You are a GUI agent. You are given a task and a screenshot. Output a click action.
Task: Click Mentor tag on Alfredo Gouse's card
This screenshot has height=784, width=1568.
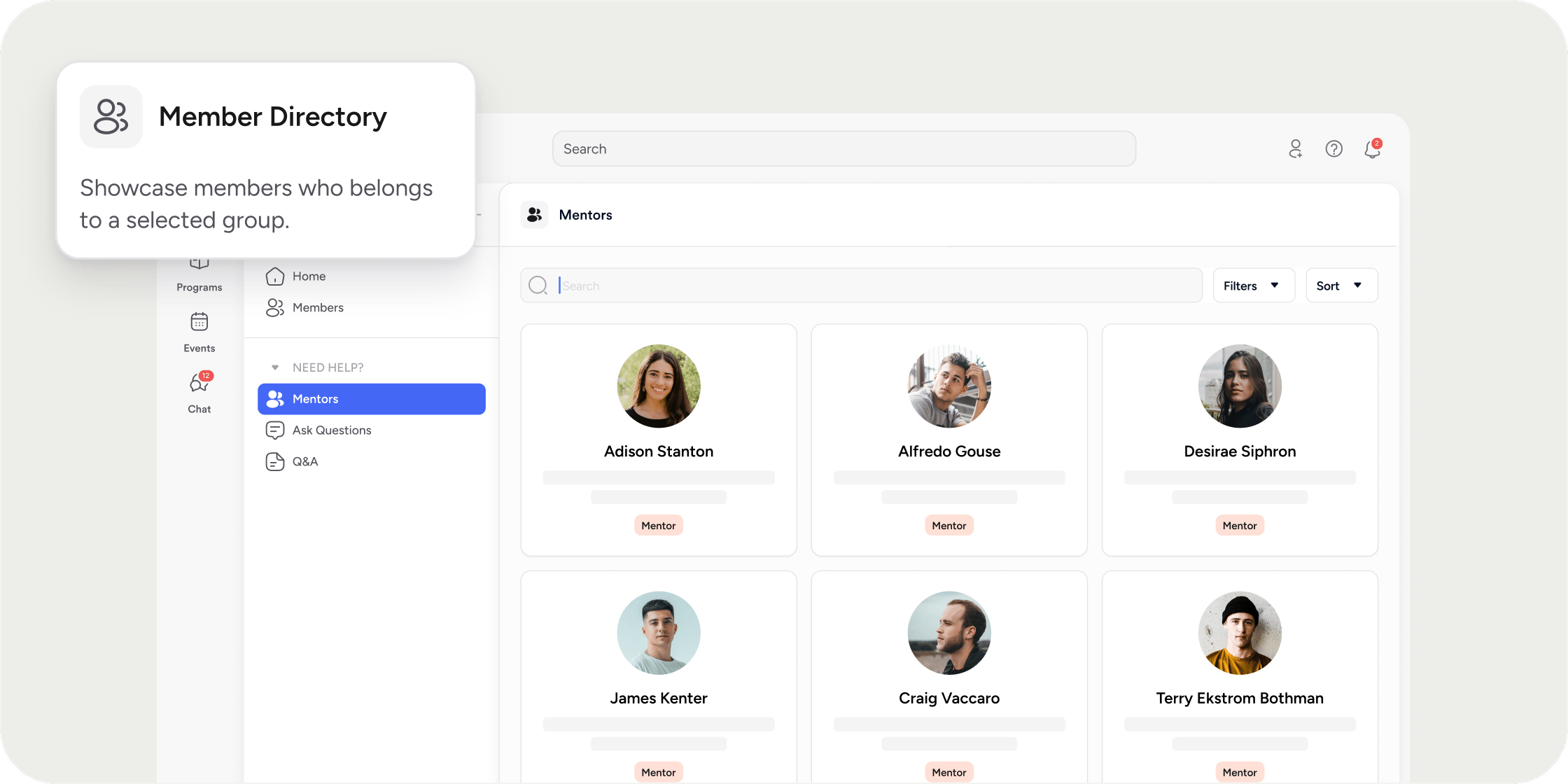pyautogui.click(x=949, y=526)
